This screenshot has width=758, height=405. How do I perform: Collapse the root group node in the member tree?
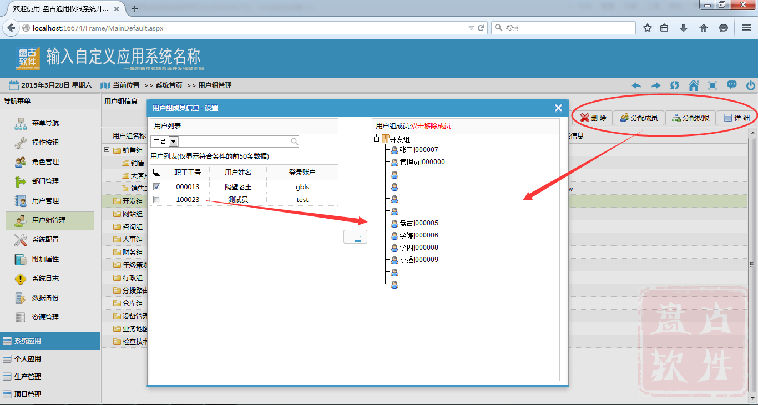[x=377, y=139]
